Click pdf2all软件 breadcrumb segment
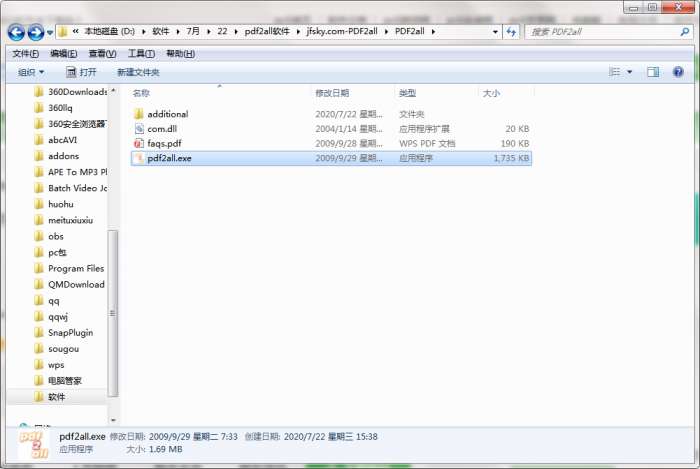Viewport: 700px width, 469px height. click(x=267, y=32)
